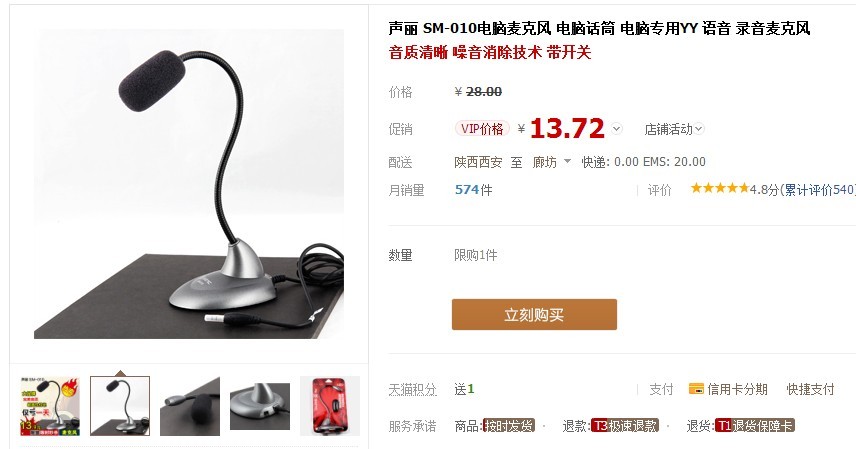This screenshot has height=449, width=856.
Task: Select the fourth thumbnail showing microphone base
Action: tap(260, 406)
